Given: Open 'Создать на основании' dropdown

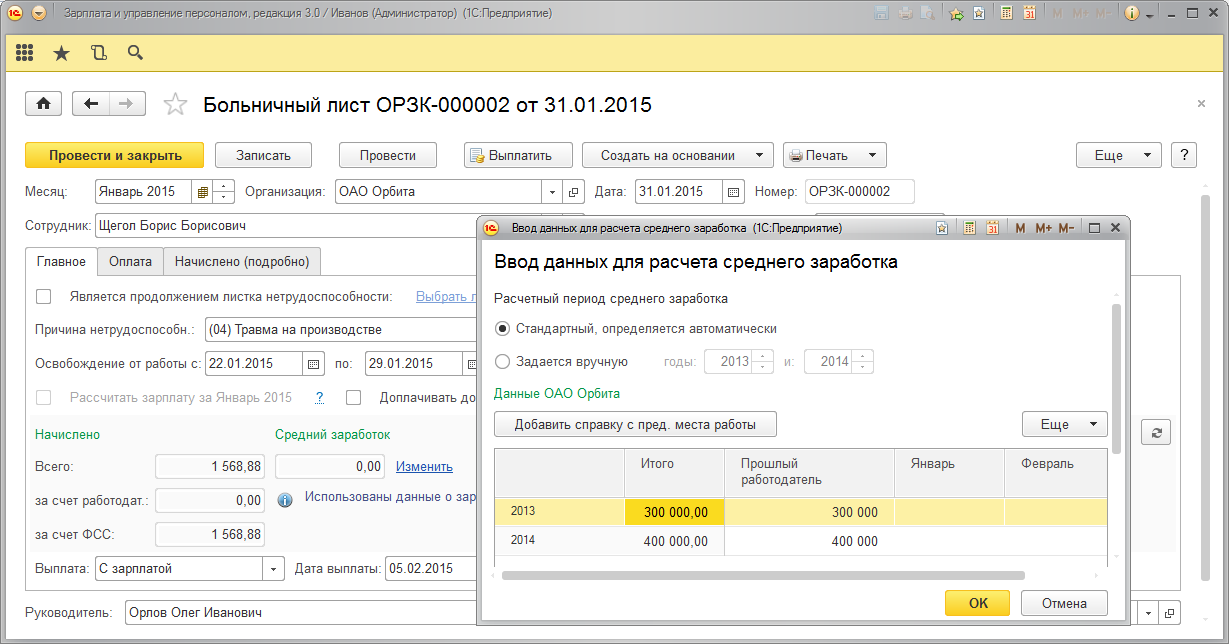Looking at the screenshot, I should click(677, 155).
